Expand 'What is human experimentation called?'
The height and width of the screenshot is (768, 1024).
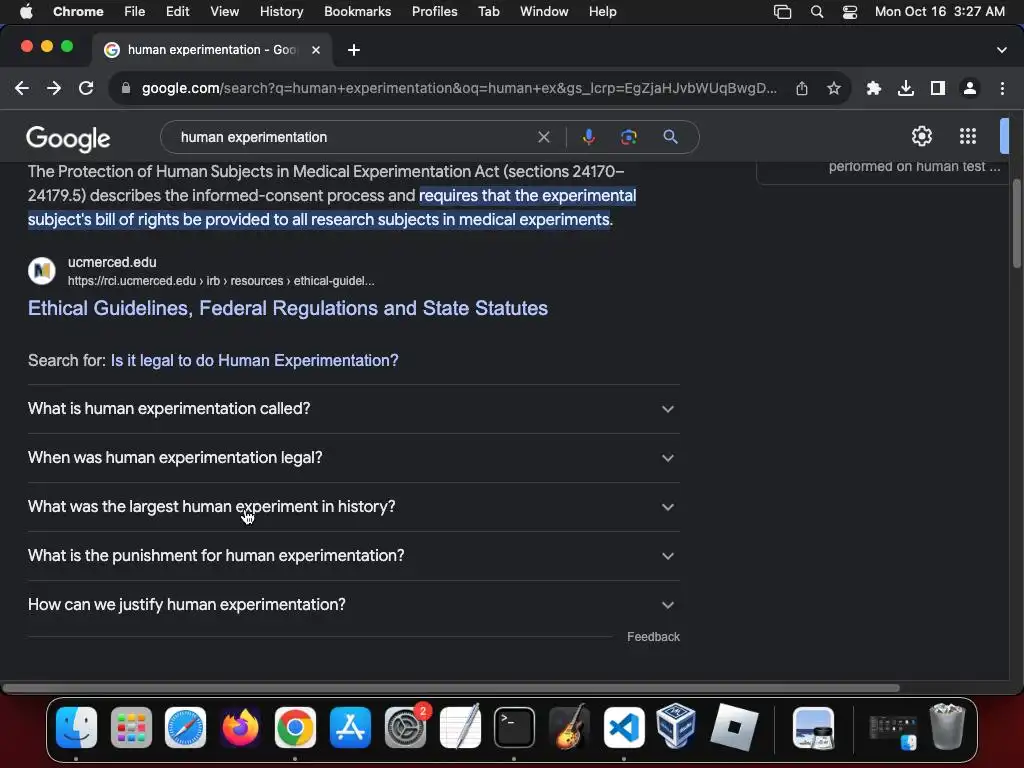(353, 409)
